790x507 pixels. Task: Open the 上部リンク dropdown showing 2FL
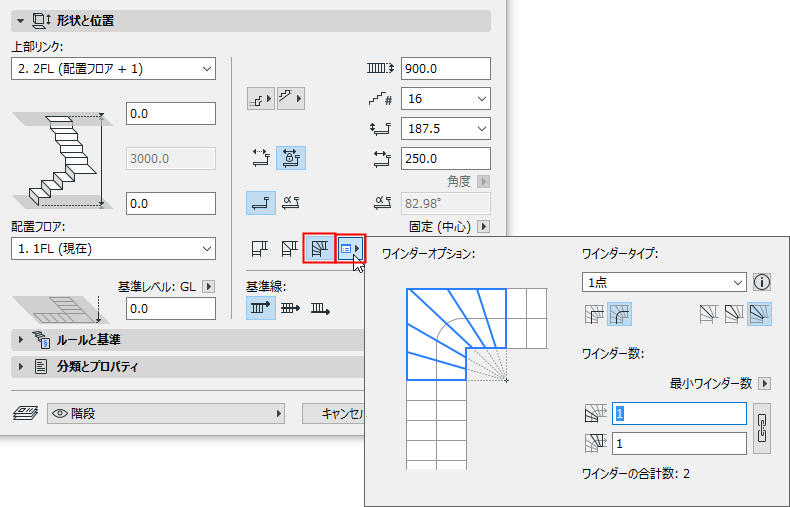click(113, 69)
